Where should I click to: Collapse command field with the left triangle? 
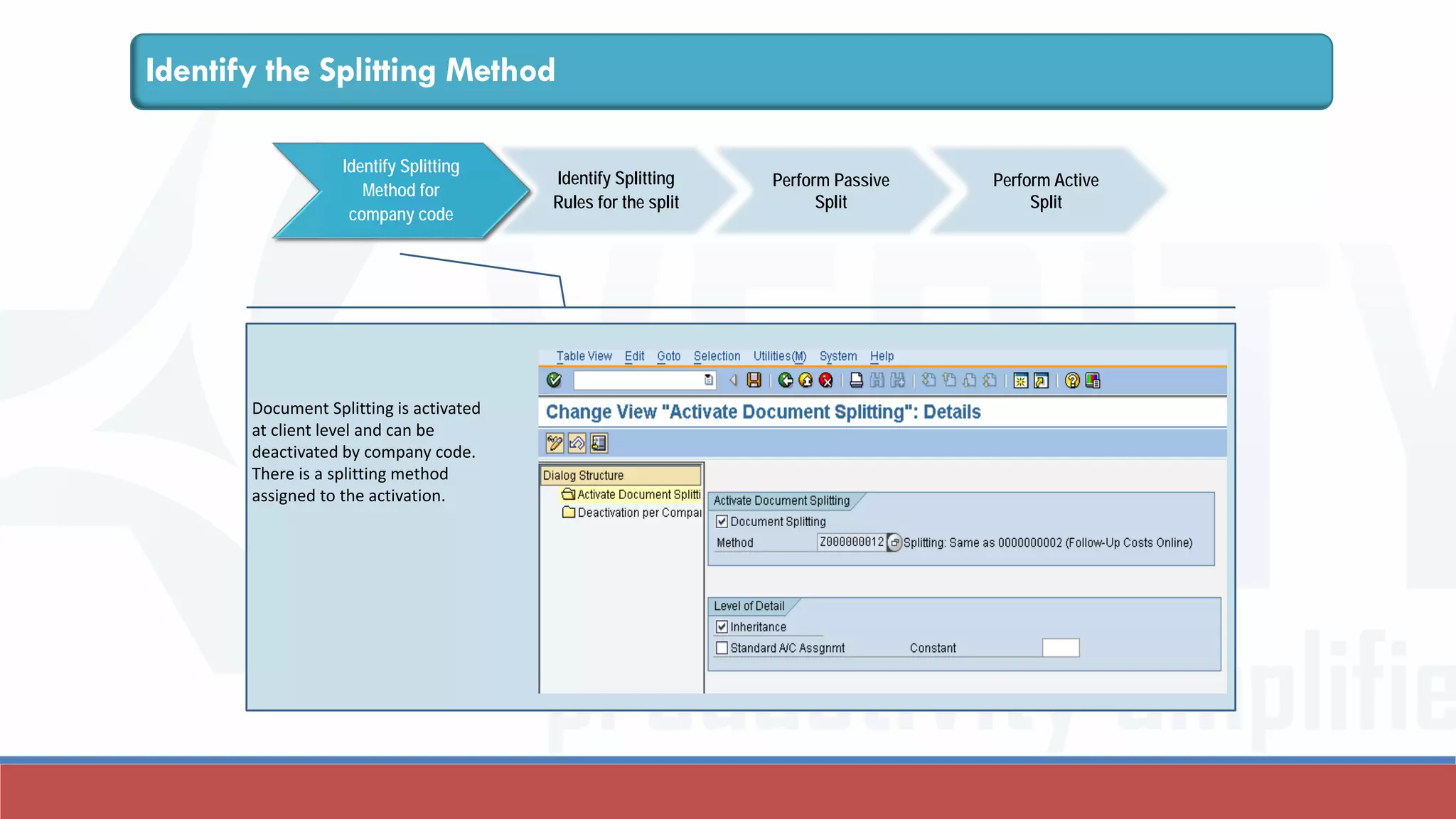tap(733, 380)
